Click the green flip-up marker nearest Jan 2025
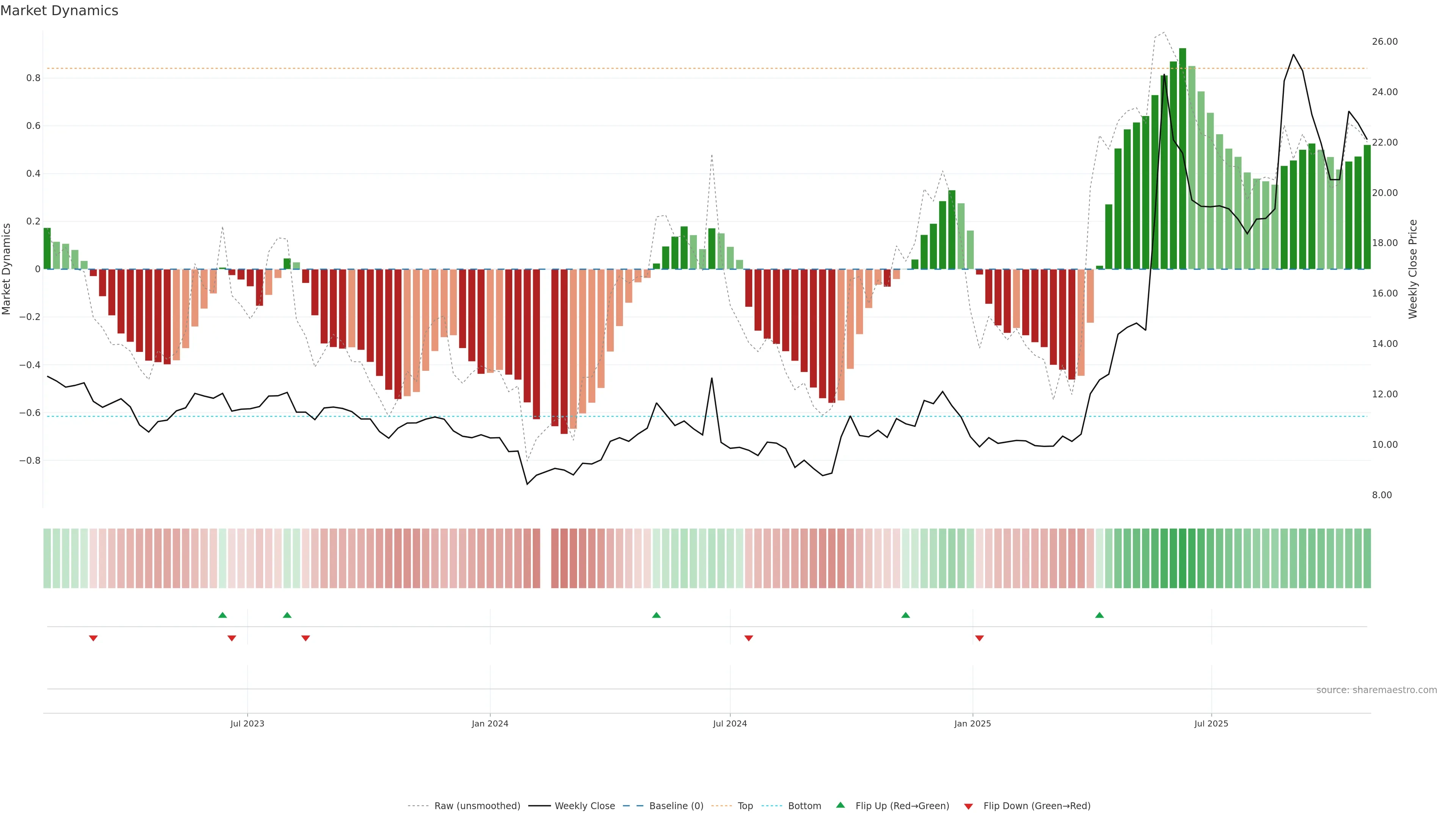Image resolution: width=1456 pixels, height=819 pixels. click(x=905, y=615)
